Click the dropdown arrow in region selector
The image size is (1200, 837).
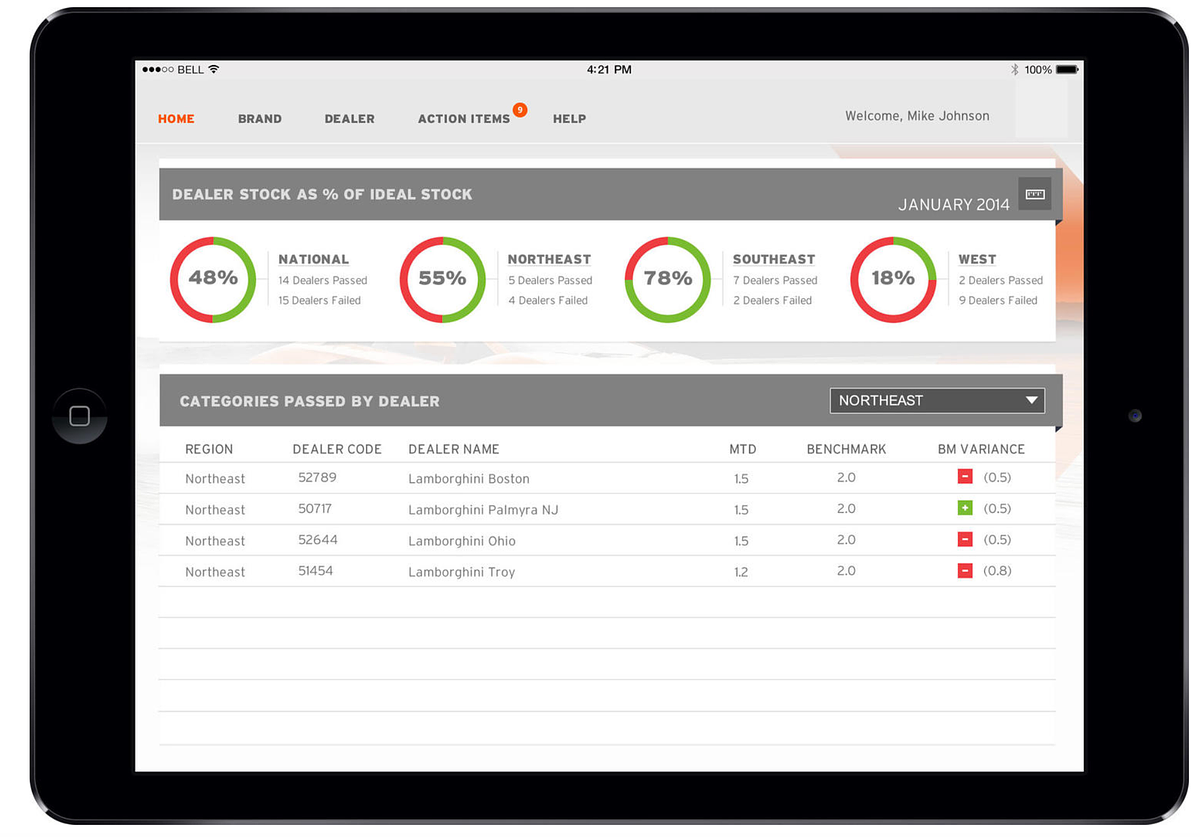click(1032, 401)
